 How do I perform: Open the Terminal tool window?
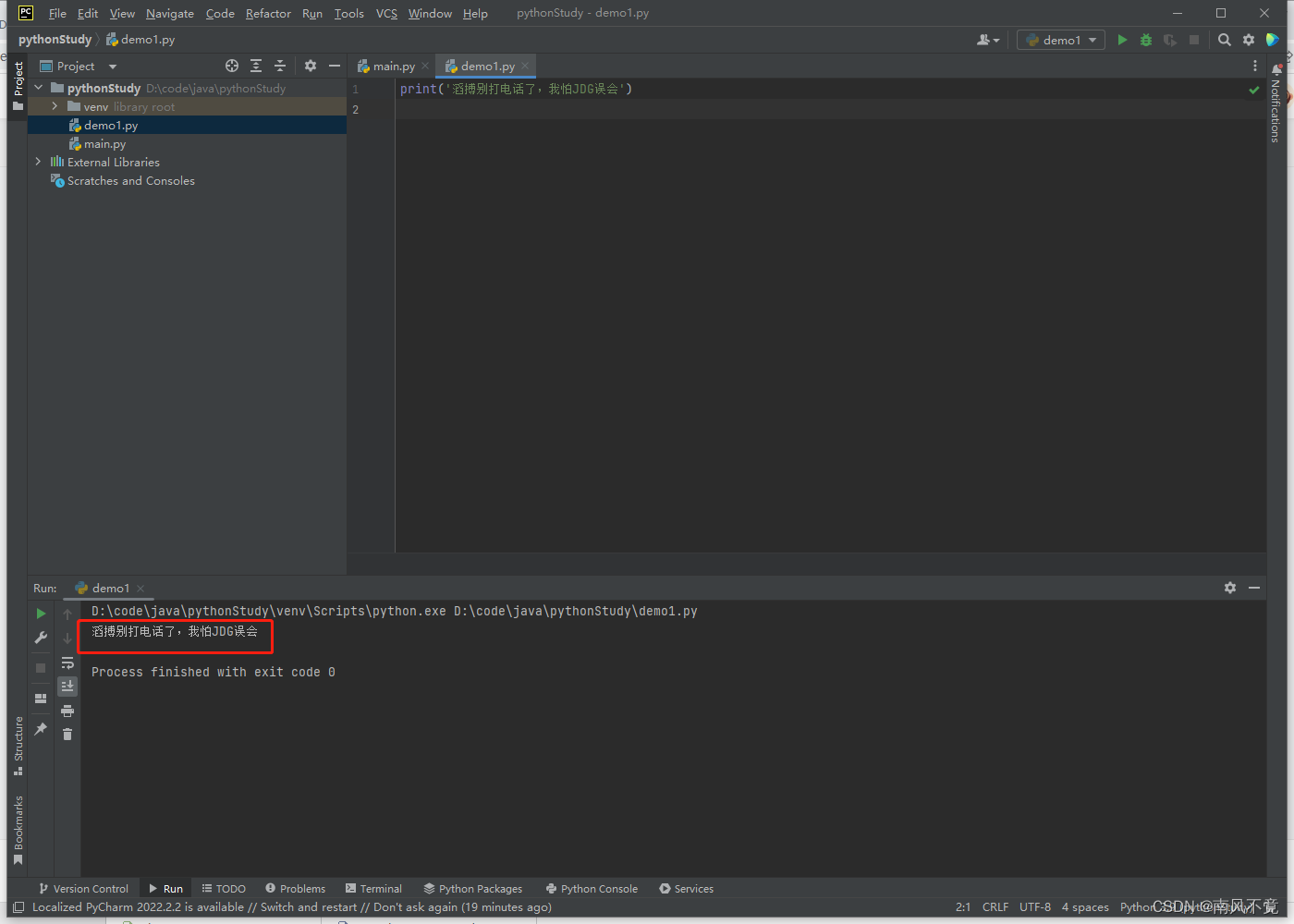373,889
